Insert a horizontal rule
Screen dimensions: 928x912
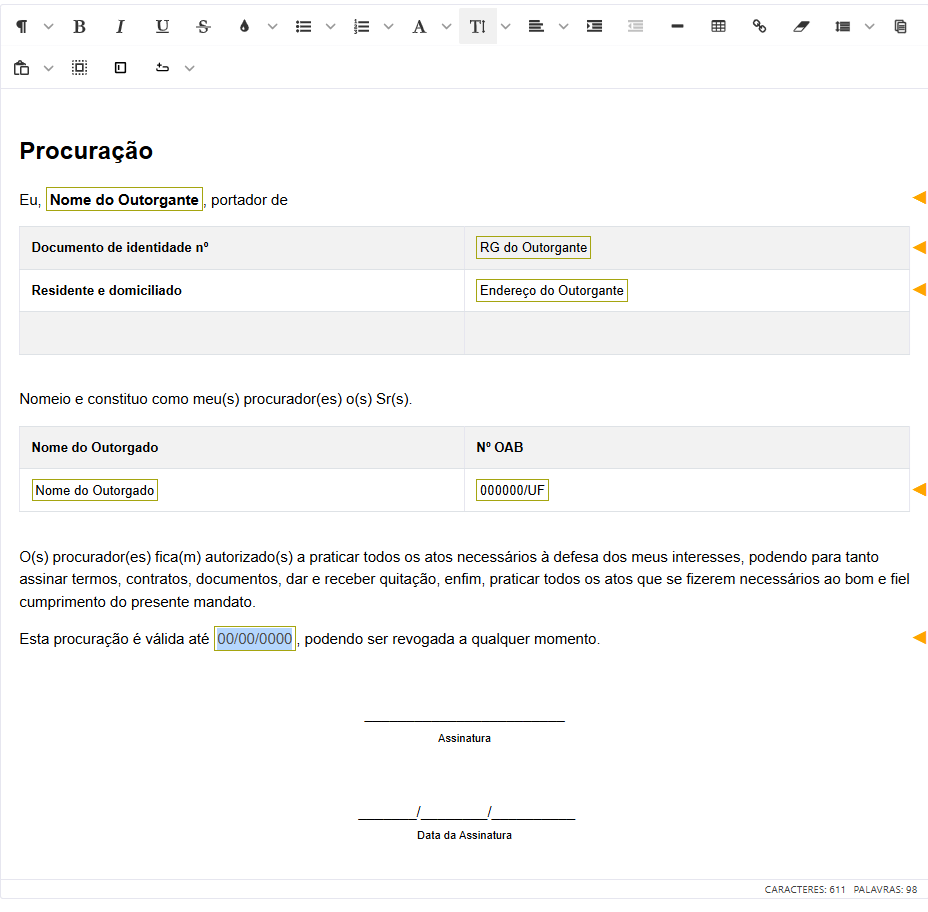[677, 26]
